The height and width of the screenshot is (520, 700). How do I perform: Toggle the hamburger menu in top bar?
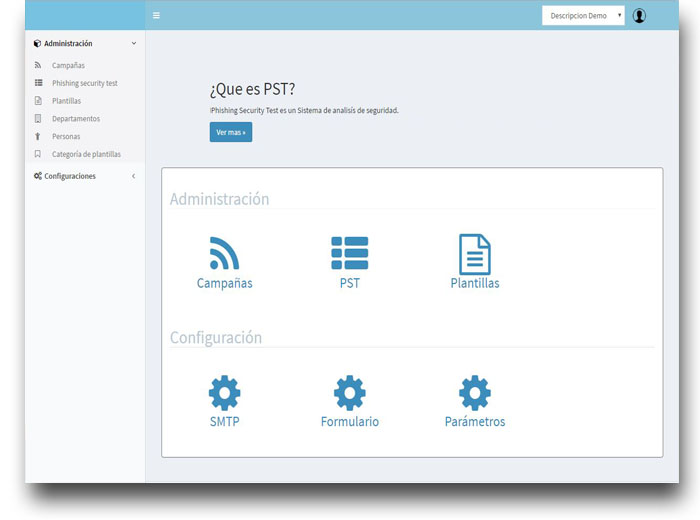coord(156,16)
